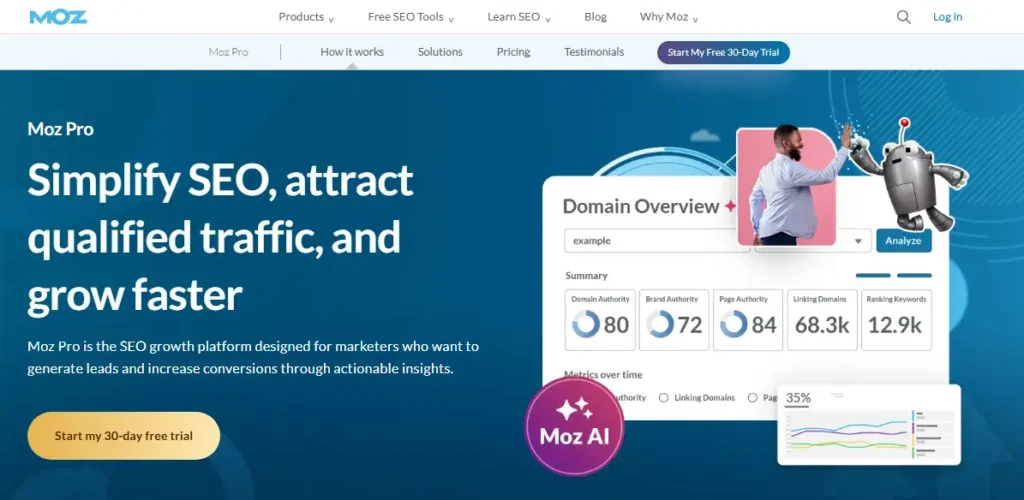The height and width of the screenshot is (500, 1024).
Task: Open the Moz logo homepage link
Action: (x=58, y=17)
